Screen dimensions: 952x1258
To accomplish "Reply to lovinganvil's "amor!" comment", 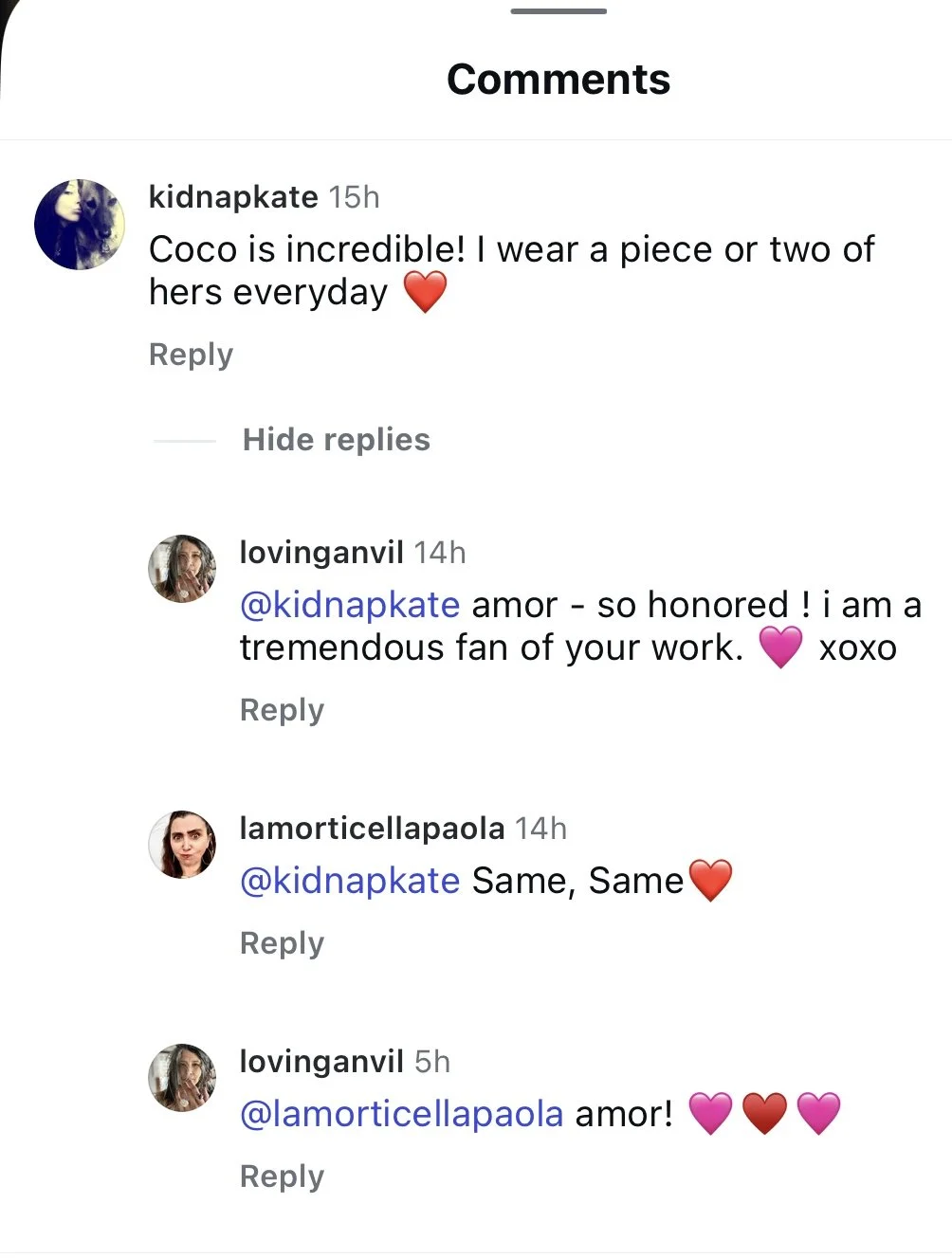I will pos(282,1176).
